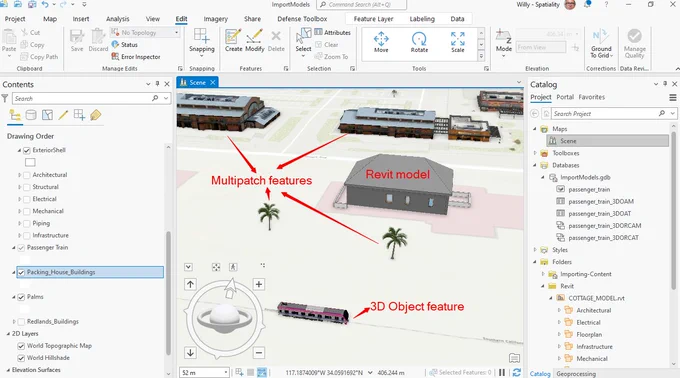Expand the Styles node in Catalog
This screenshot has width=680, height=378.
(535, 250)
